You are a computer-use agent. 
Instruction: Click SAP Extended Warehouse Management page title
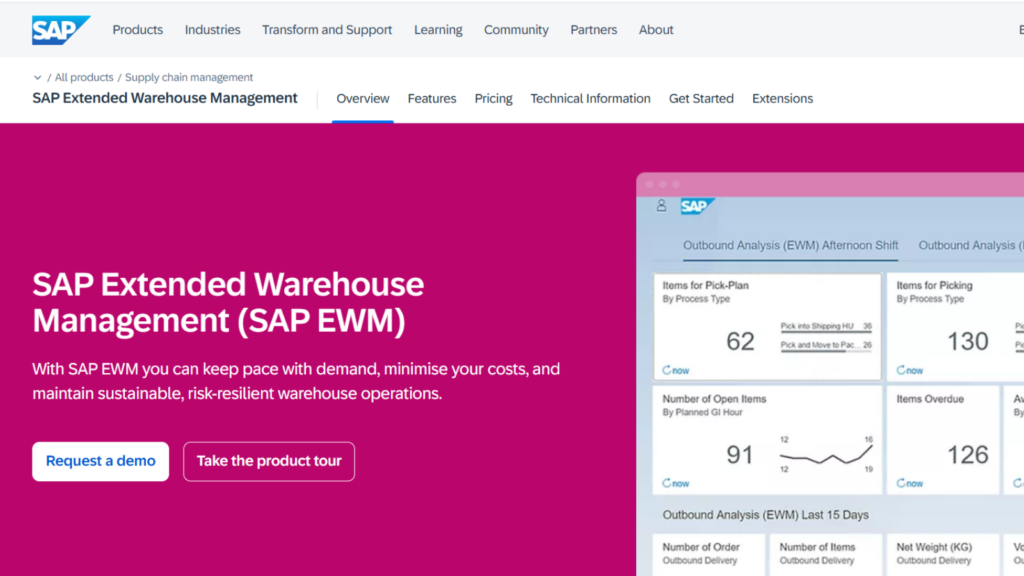tap(165, 98)
